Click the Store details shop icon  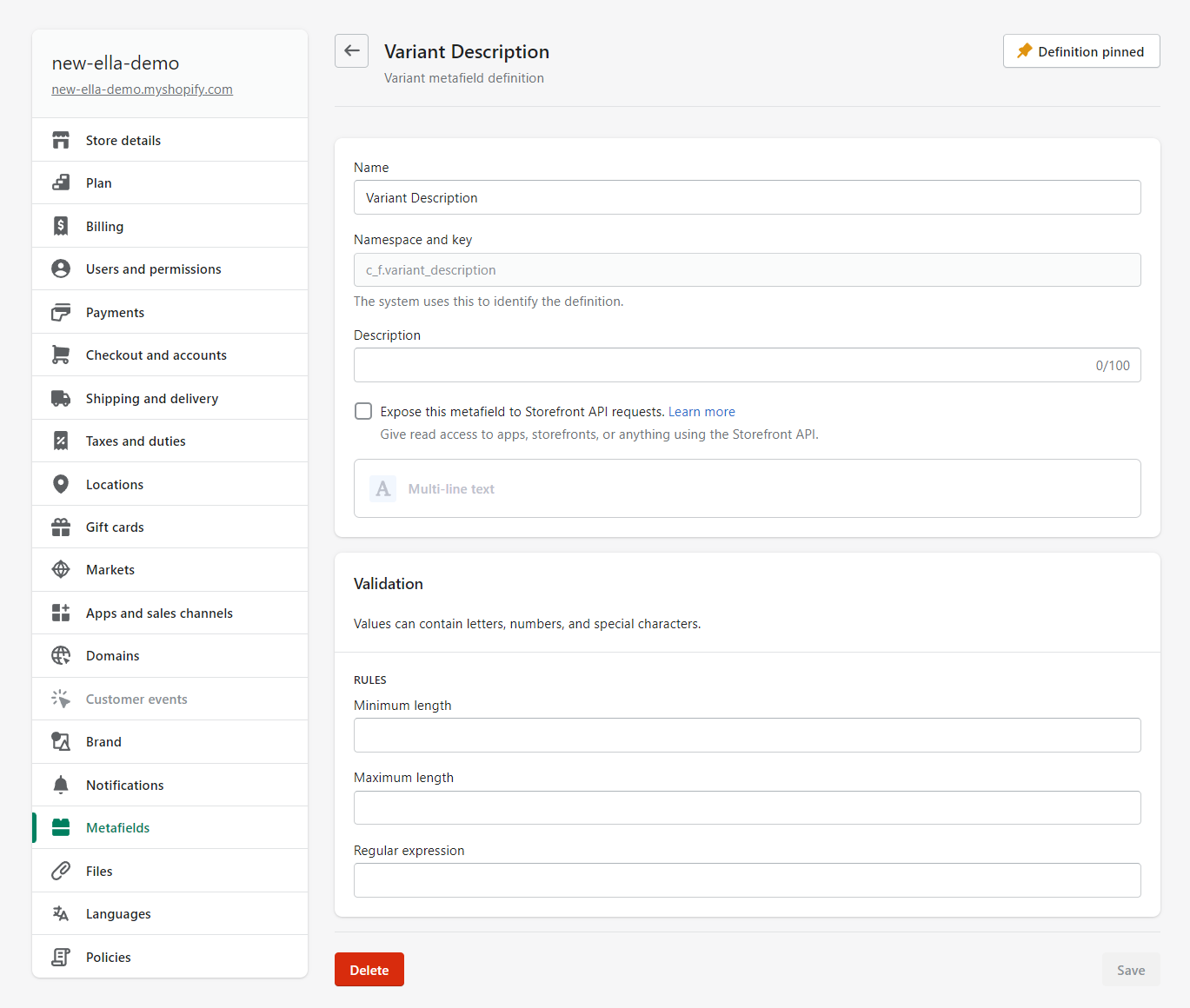click(61, 141)
